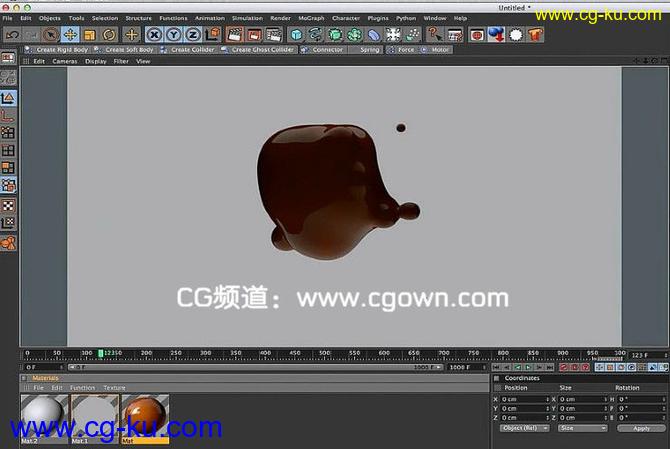Click Create Ghost Collider
Viewport: 670px width, 449px height.
click(x=258, y=50)
